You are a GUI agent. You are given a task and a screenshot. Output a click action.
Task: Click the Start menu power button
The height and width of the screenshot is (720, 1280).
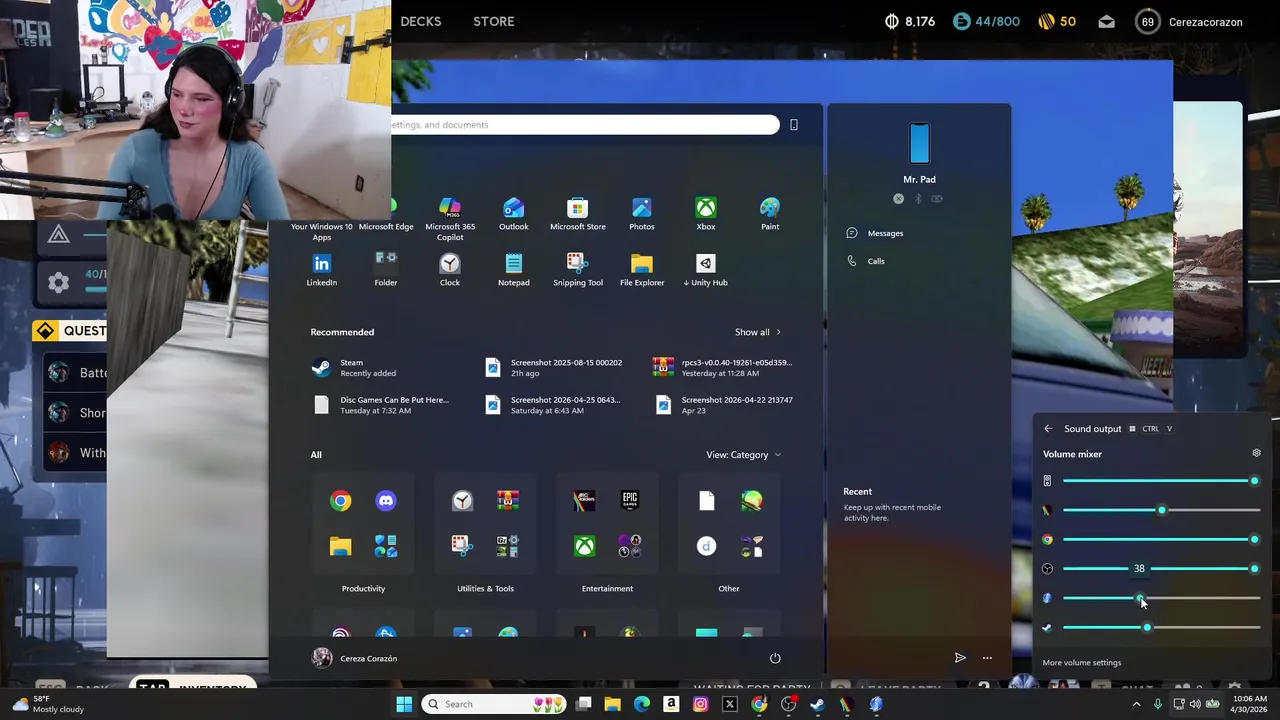tap(775, 658)
